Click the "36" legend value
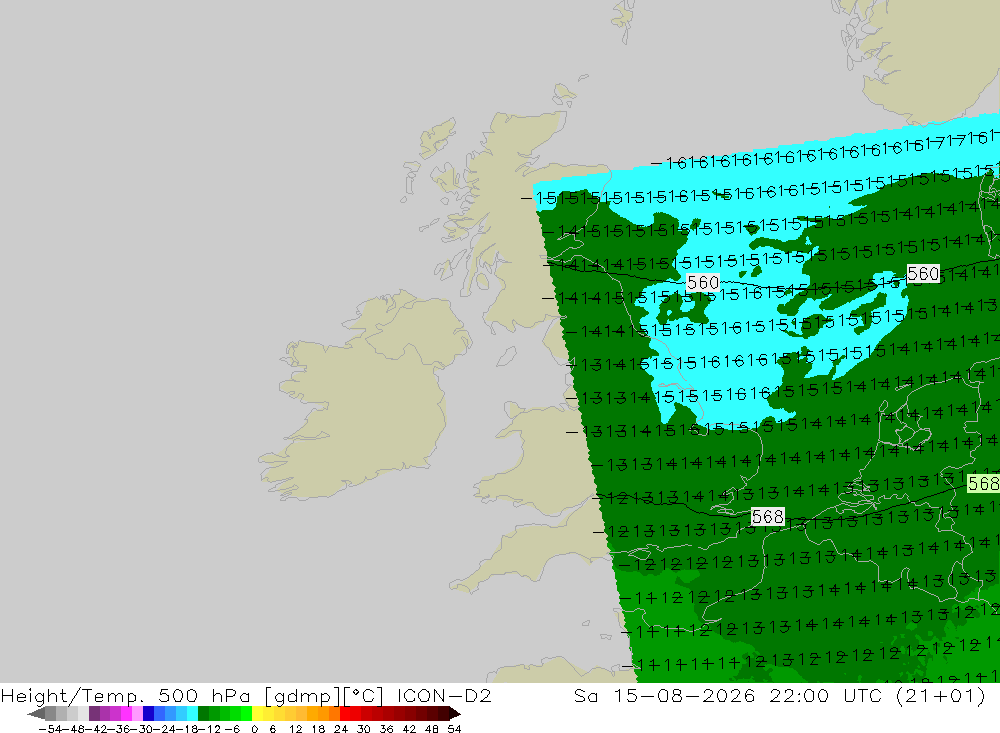The width and height of the screenshot is (1000, 733). click(x=386, y=729)
